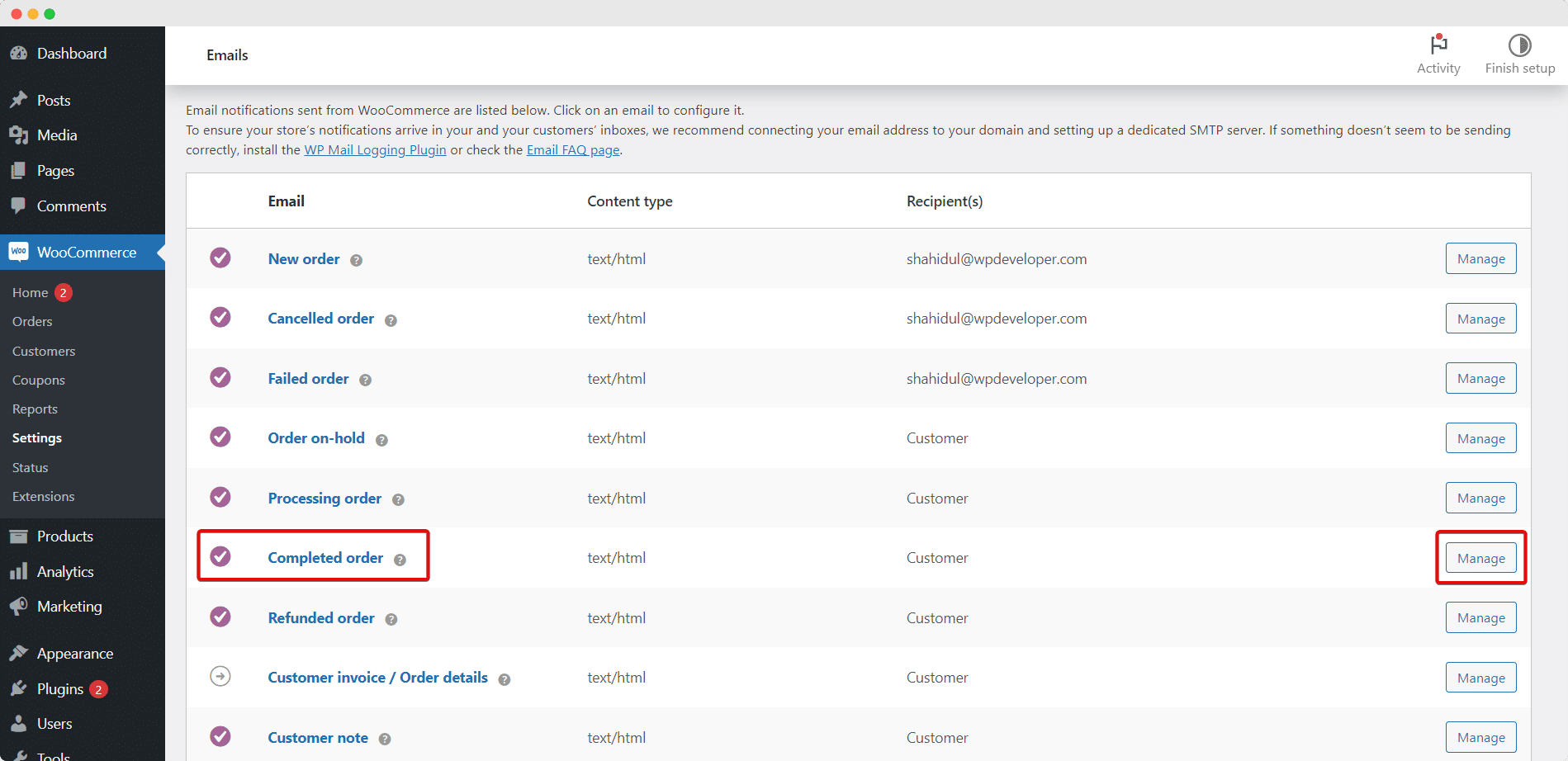This screenshot has width=1568, height=761.
Task: Click Manage button for Failed order
Action: pyautogui.click(x=1480, y=378)
